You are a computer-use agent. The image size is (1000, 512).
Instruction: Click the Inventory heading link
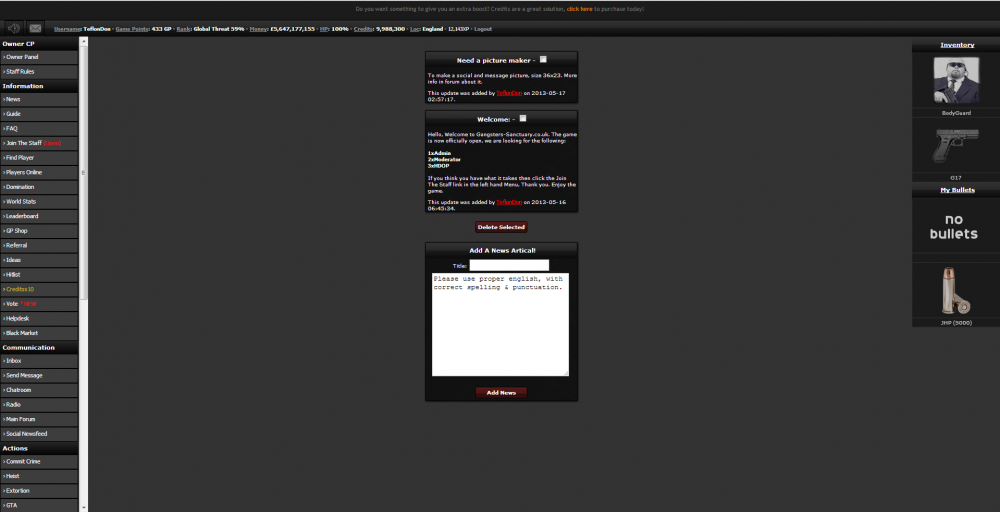[x=956, y=45]
